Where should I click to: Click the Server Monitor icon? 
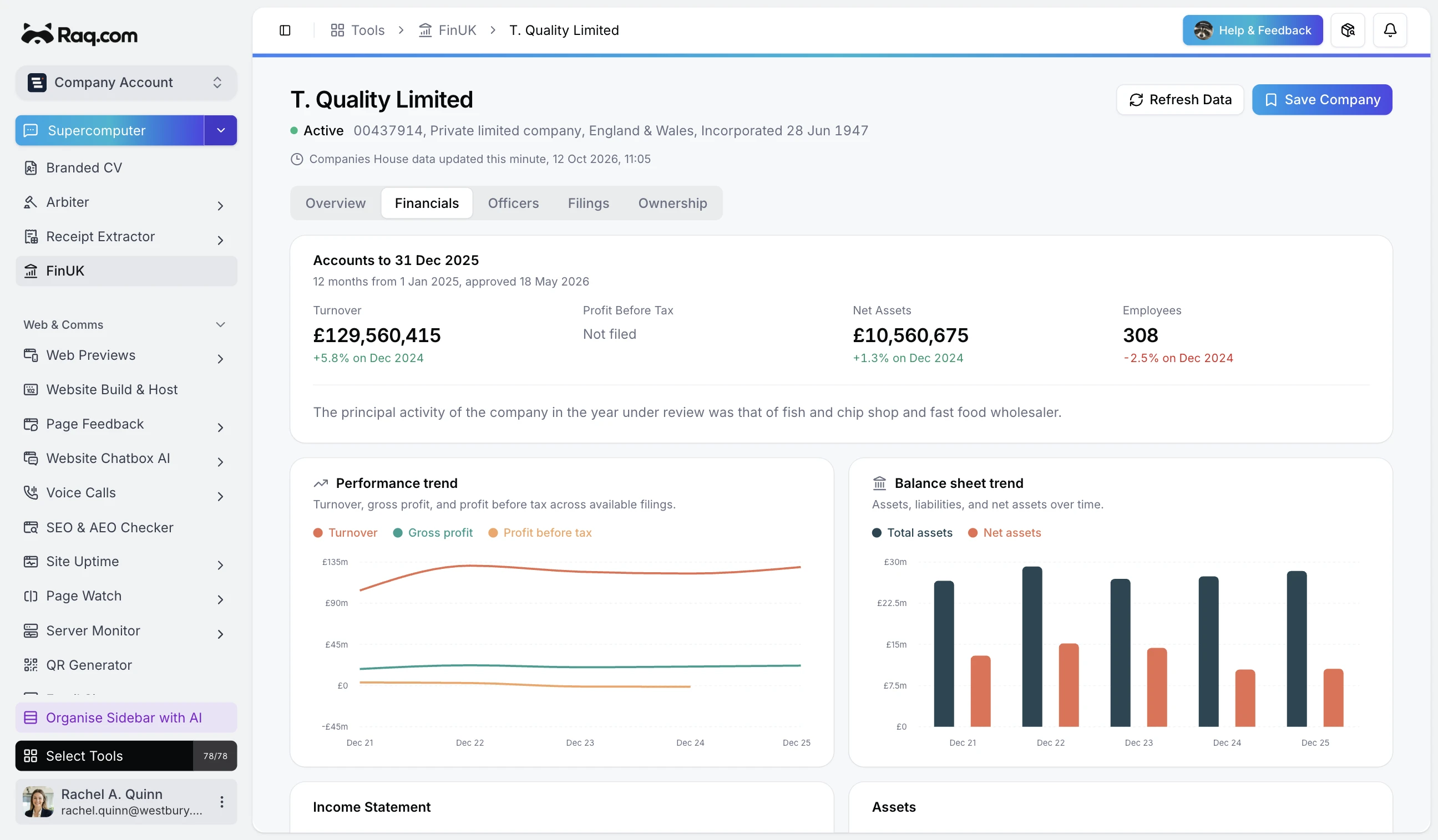(31, 631)
